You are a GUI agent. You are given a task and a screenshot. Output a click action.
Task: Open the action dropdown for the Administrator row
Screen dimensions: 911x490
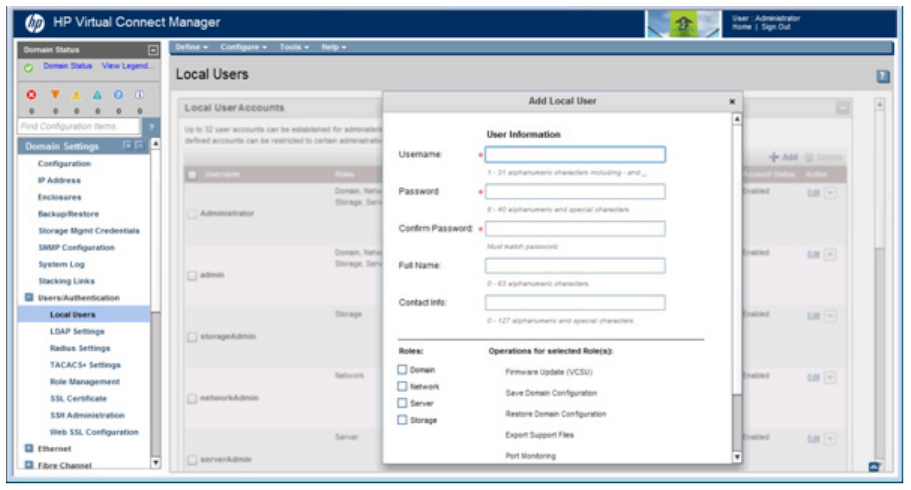pos(830,193)
